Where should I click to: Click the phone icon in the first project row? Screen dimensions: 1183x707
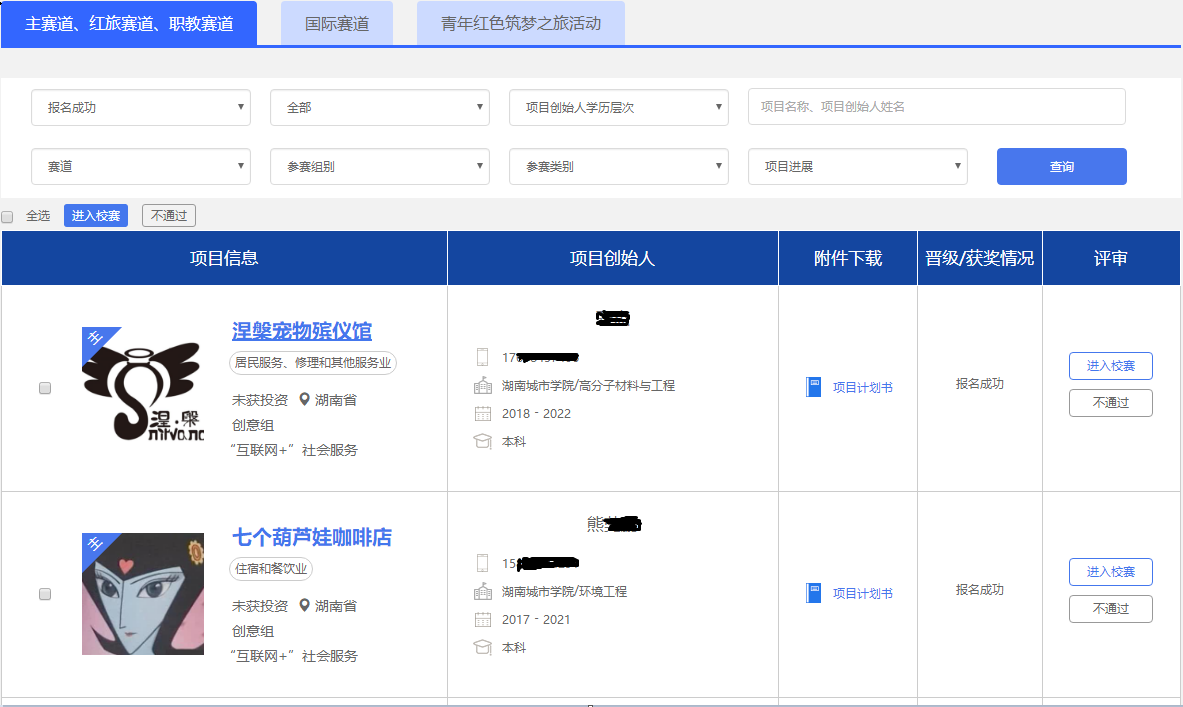pyautogui.click(x=483, y=357)
